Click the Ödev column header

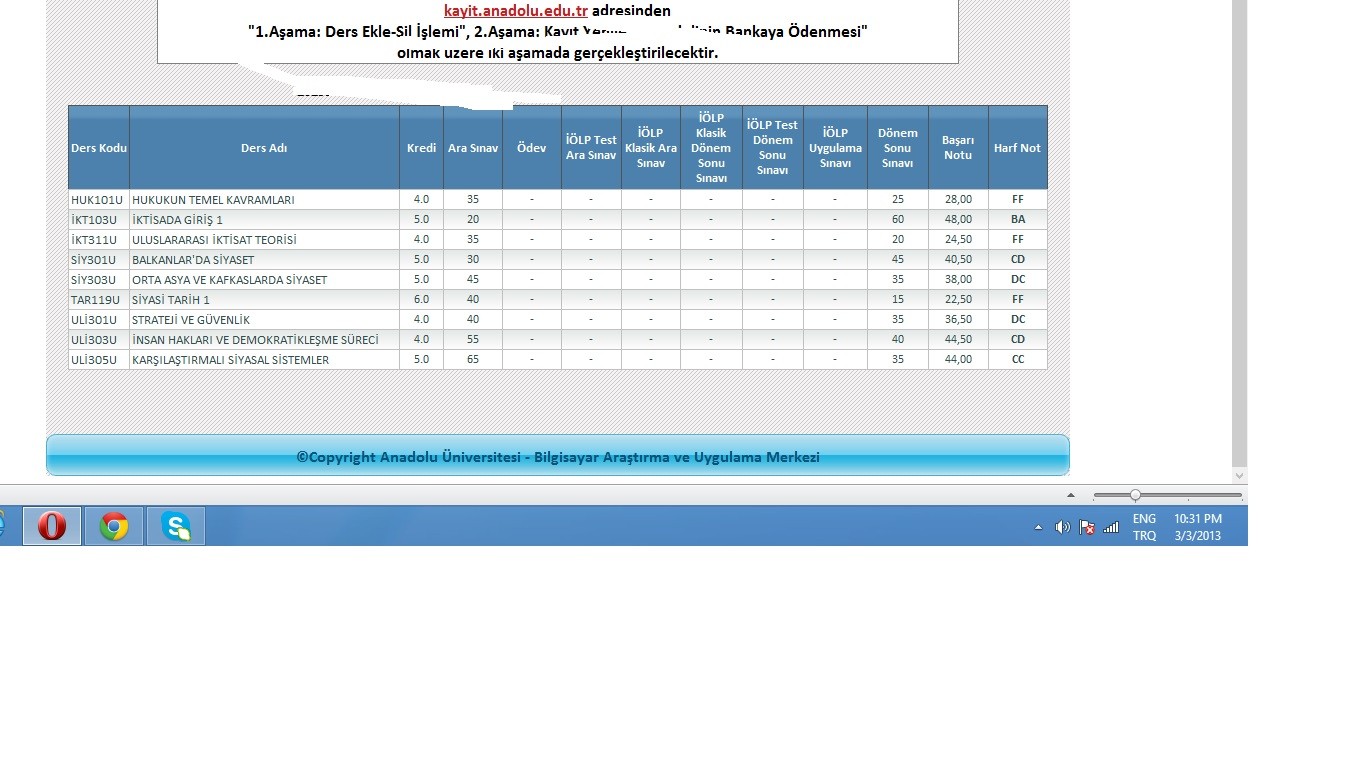click(x=531, y=148)
